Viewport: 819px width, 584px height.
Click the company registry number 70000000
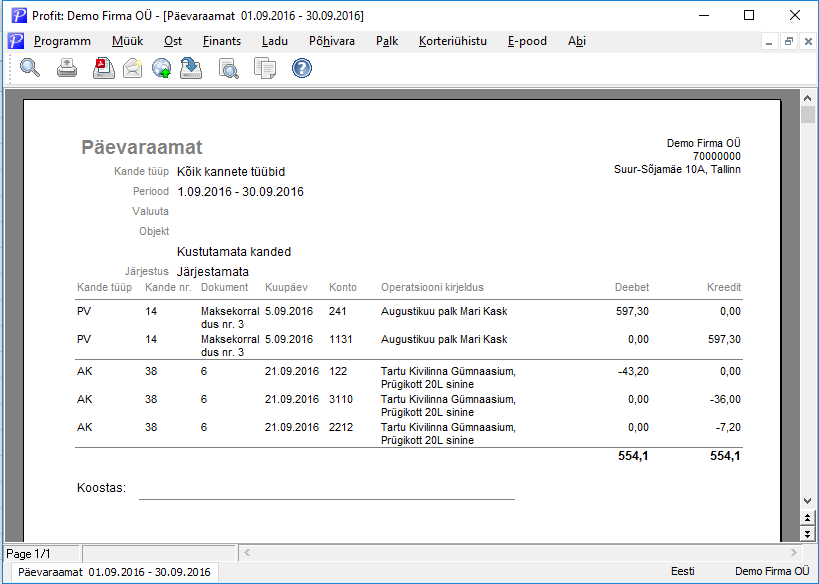(x=717, y=156)
